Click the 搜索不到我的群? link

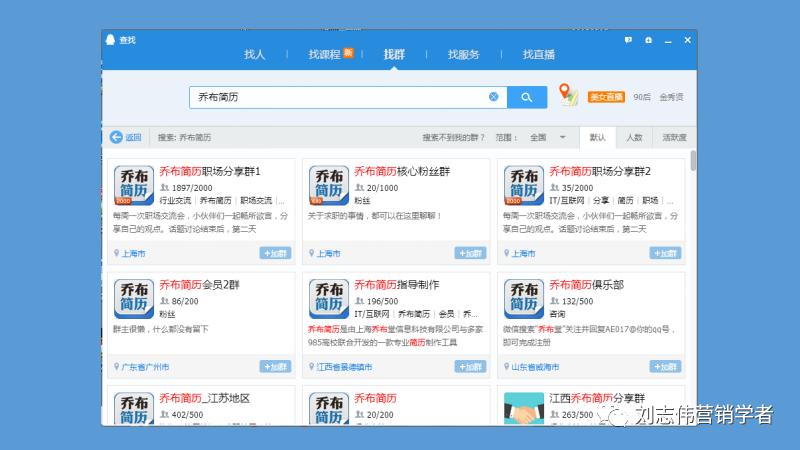453,137
